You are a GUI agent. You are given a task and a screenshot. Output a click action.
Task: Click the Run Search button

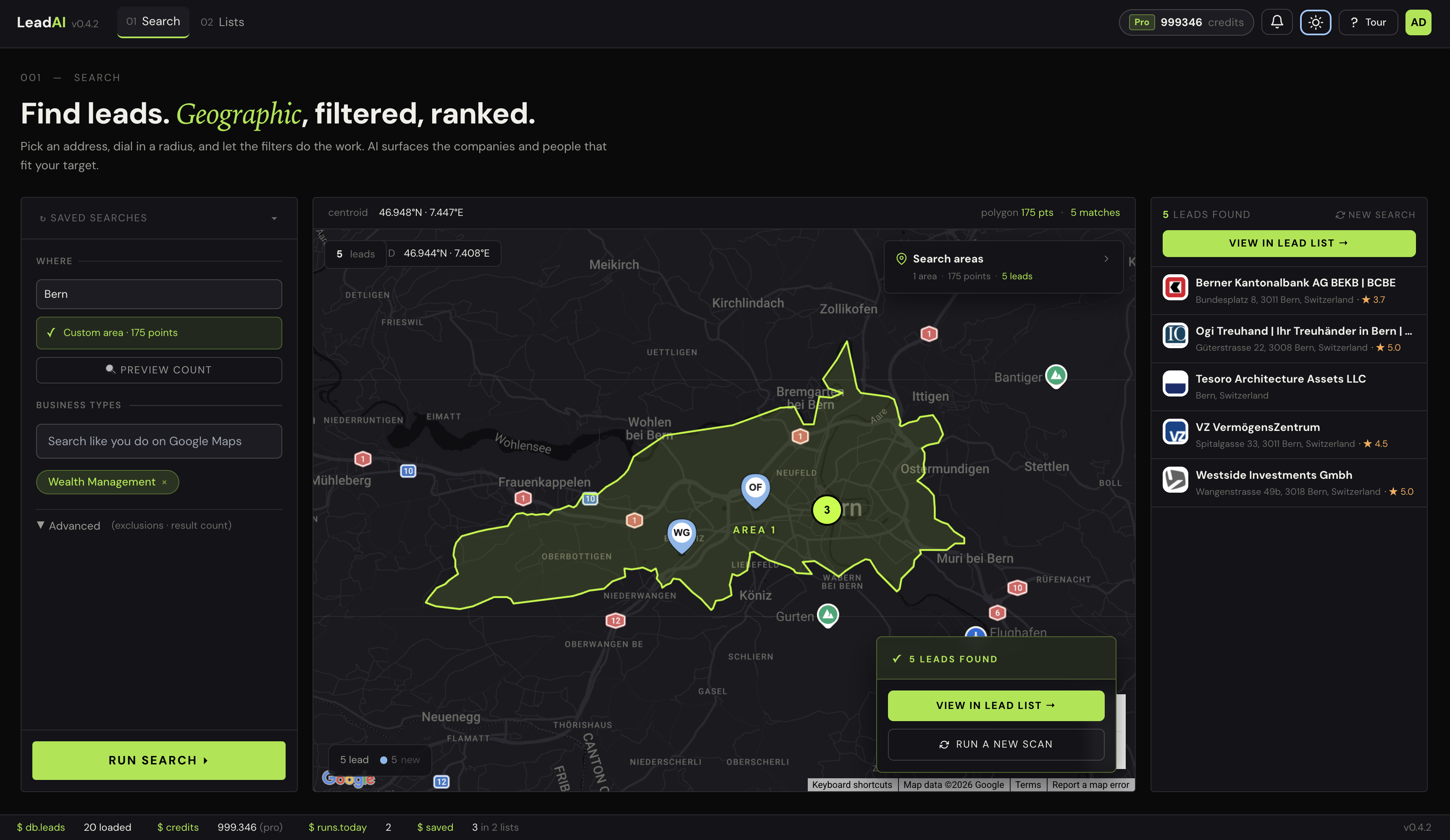[159, 761]
